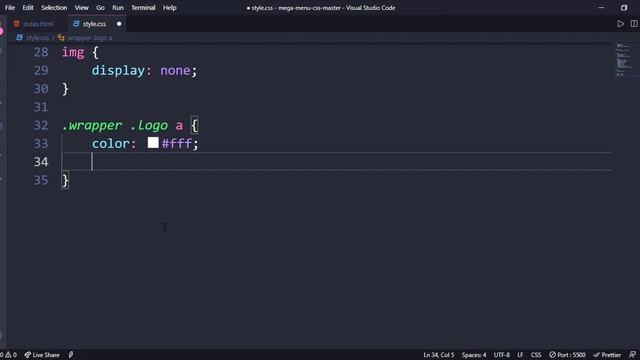
Task: Click the 'img' selector on line 28
Action: coord(73,53)
